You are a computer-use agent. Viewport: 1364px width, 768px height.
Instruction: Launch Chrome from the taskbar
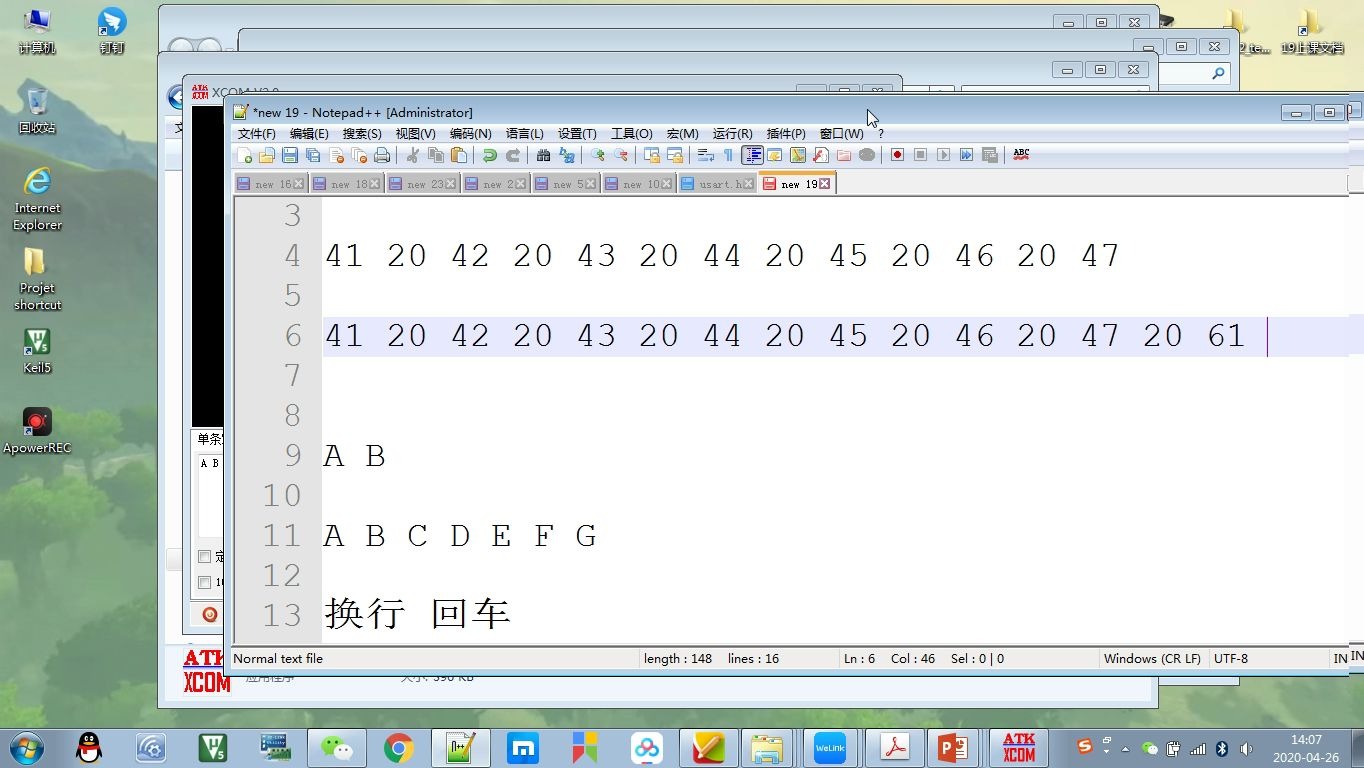coord(397,747)
